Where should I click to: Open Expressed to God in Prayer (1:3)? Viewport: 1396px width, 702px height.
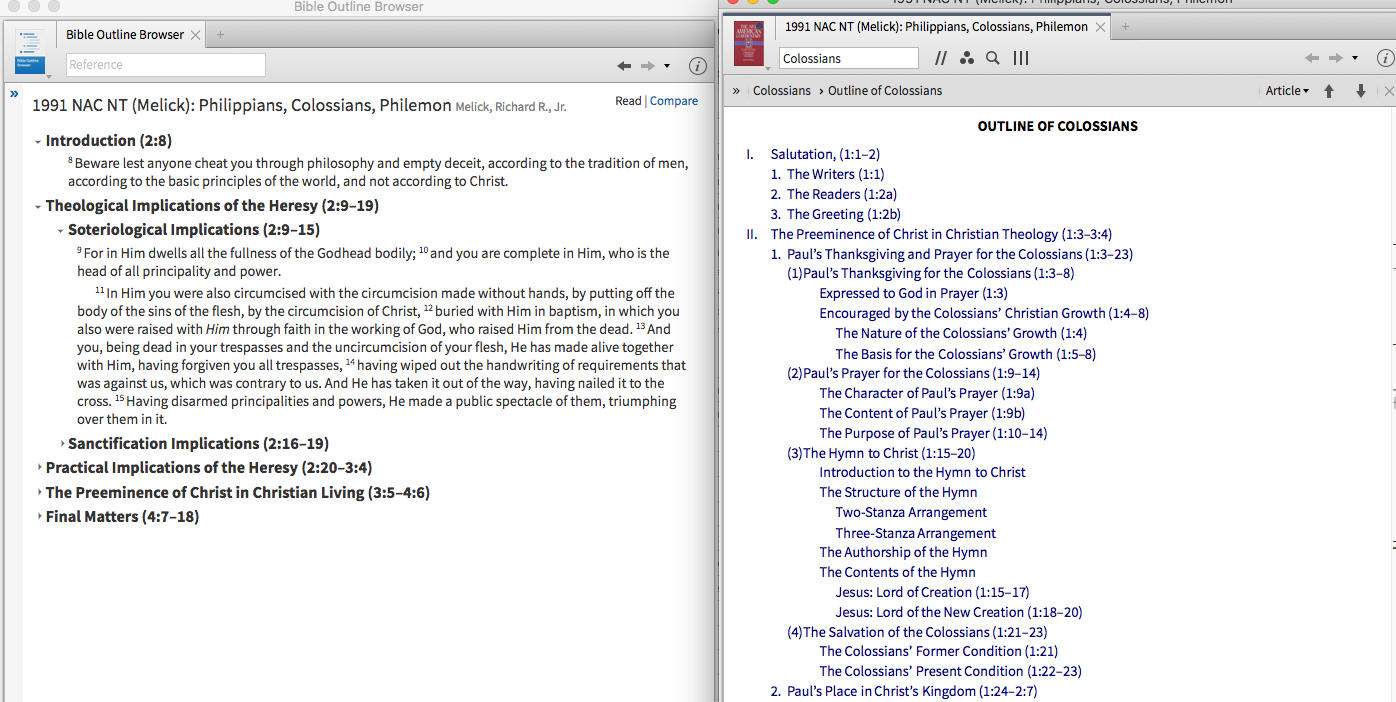pos(913,294)
